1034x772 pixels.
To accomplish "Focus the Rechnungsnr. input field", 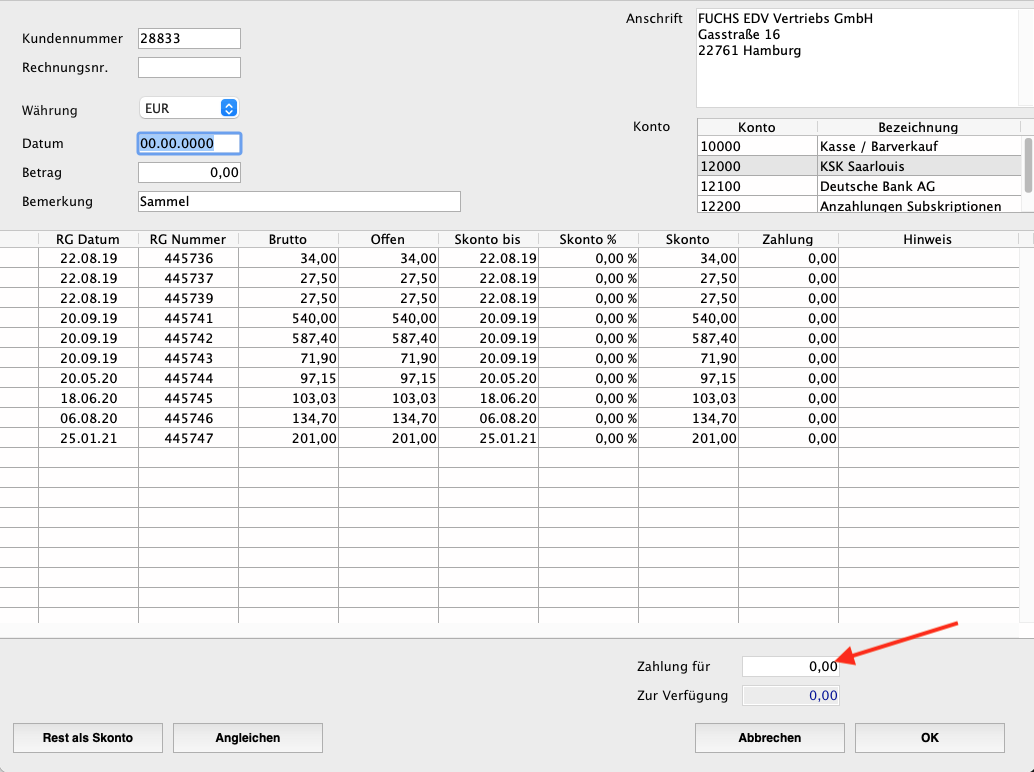I will pyautogui.click(x=189, y=68).
